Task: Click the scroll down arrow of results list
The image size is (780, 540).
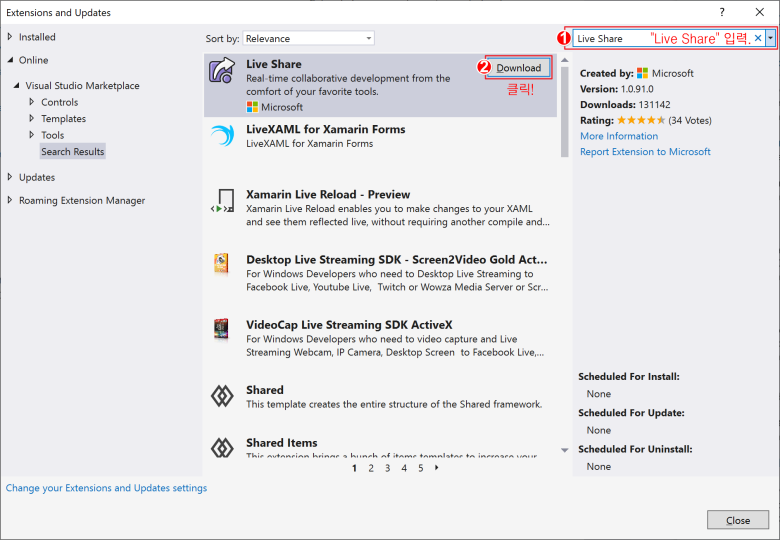Action: click(565, 450)
